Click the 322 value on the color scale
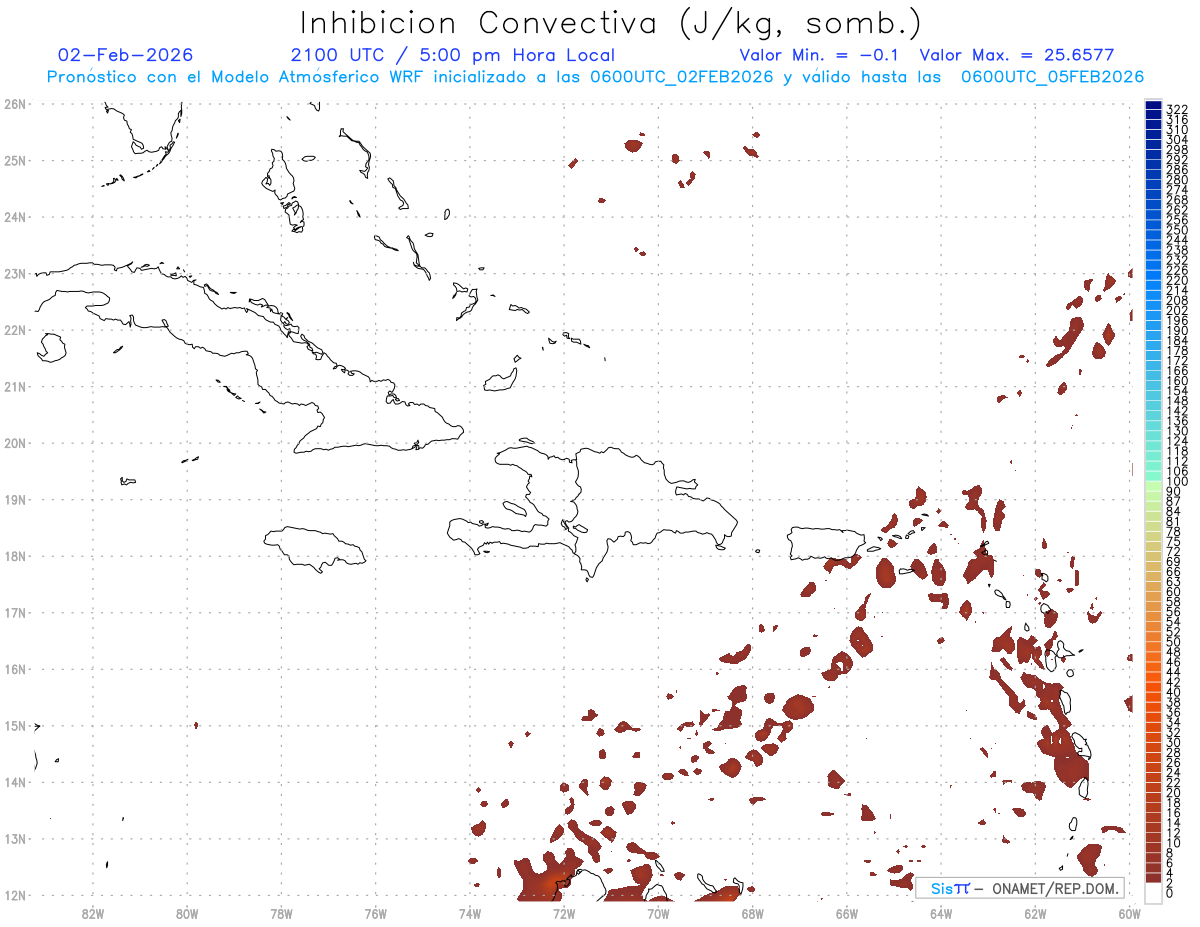Screen dimensions: 1200x927 click(1177, 109)
